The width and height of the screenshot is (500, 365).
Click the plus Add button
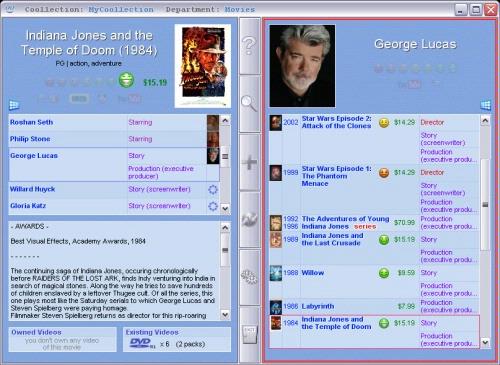[x=250, y=162]
